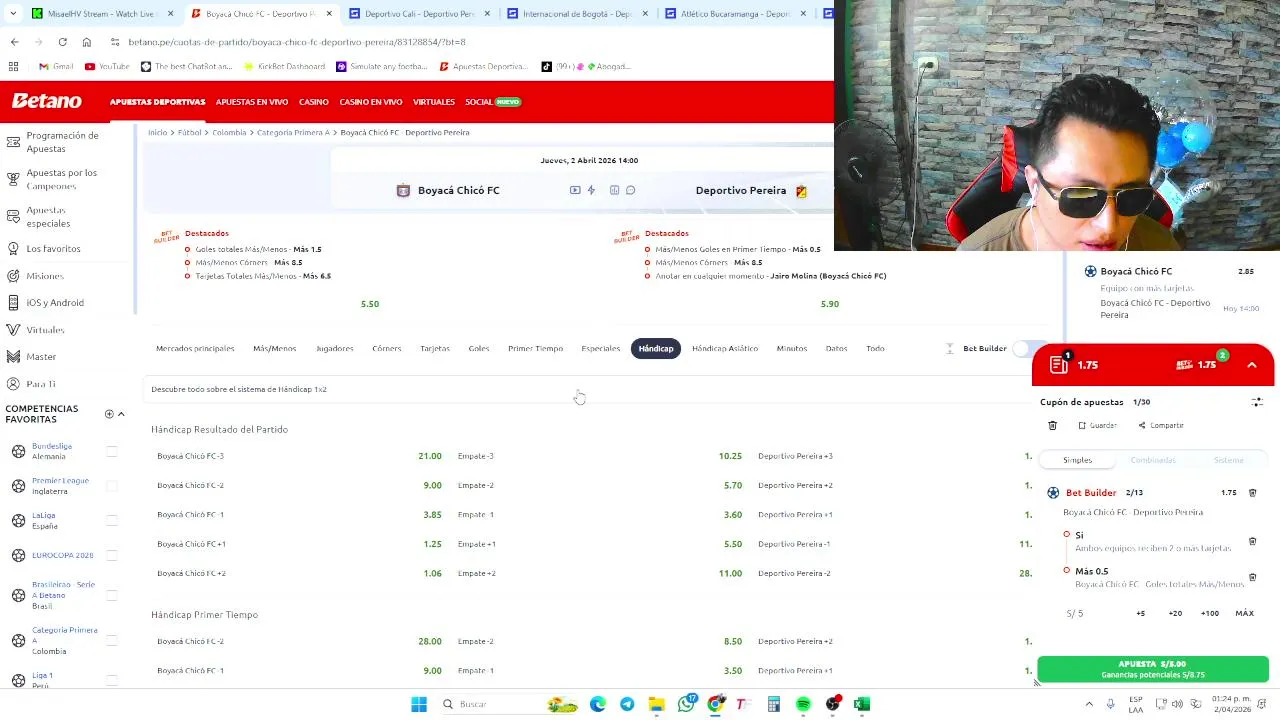Check the EUROCOPA 2028 checkbox
This screenshot has width=1280, height=720.
tap(112, 555)
